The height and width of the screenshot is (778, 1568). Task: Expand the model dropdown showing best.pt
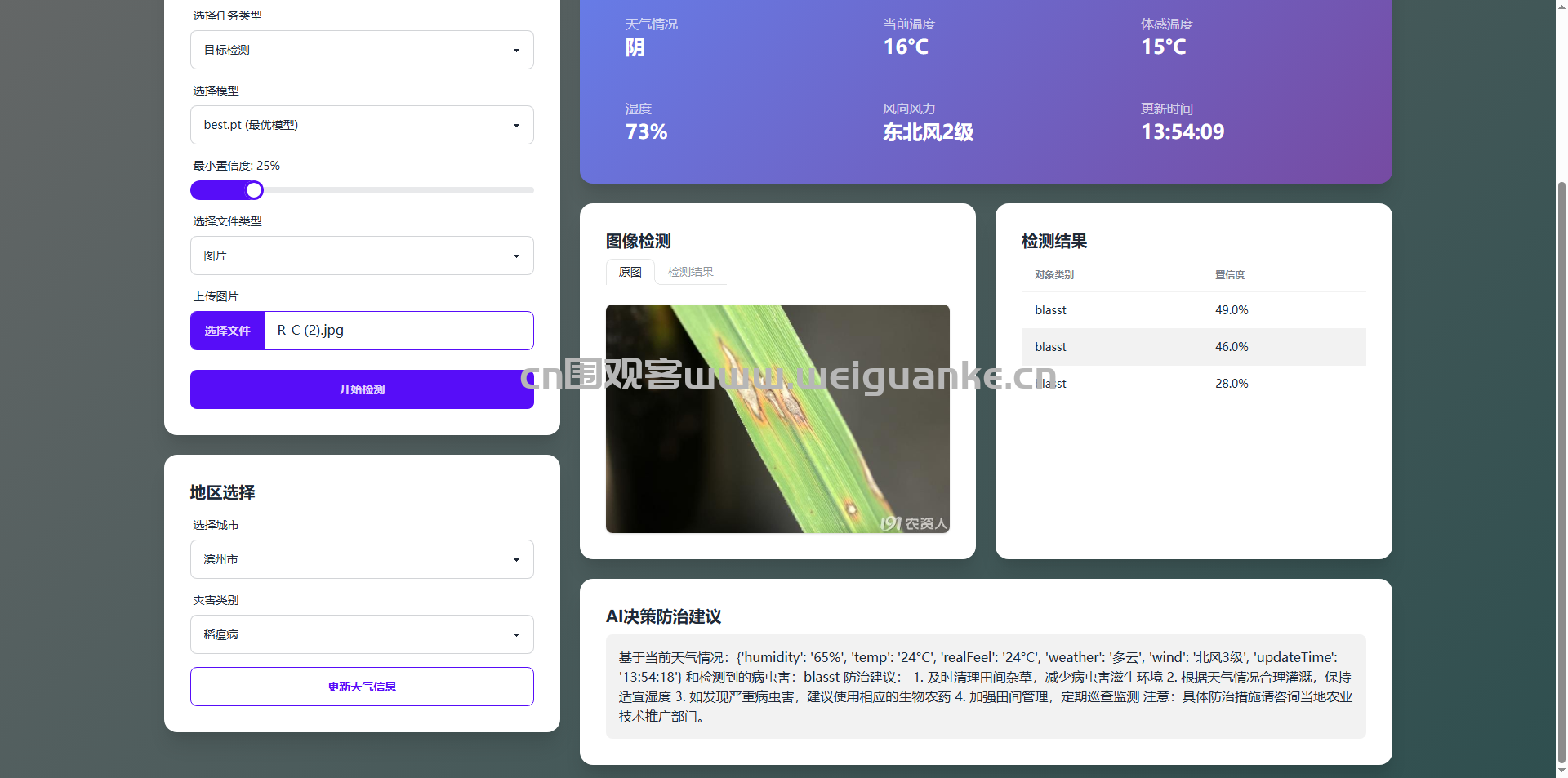click(361, 125)
